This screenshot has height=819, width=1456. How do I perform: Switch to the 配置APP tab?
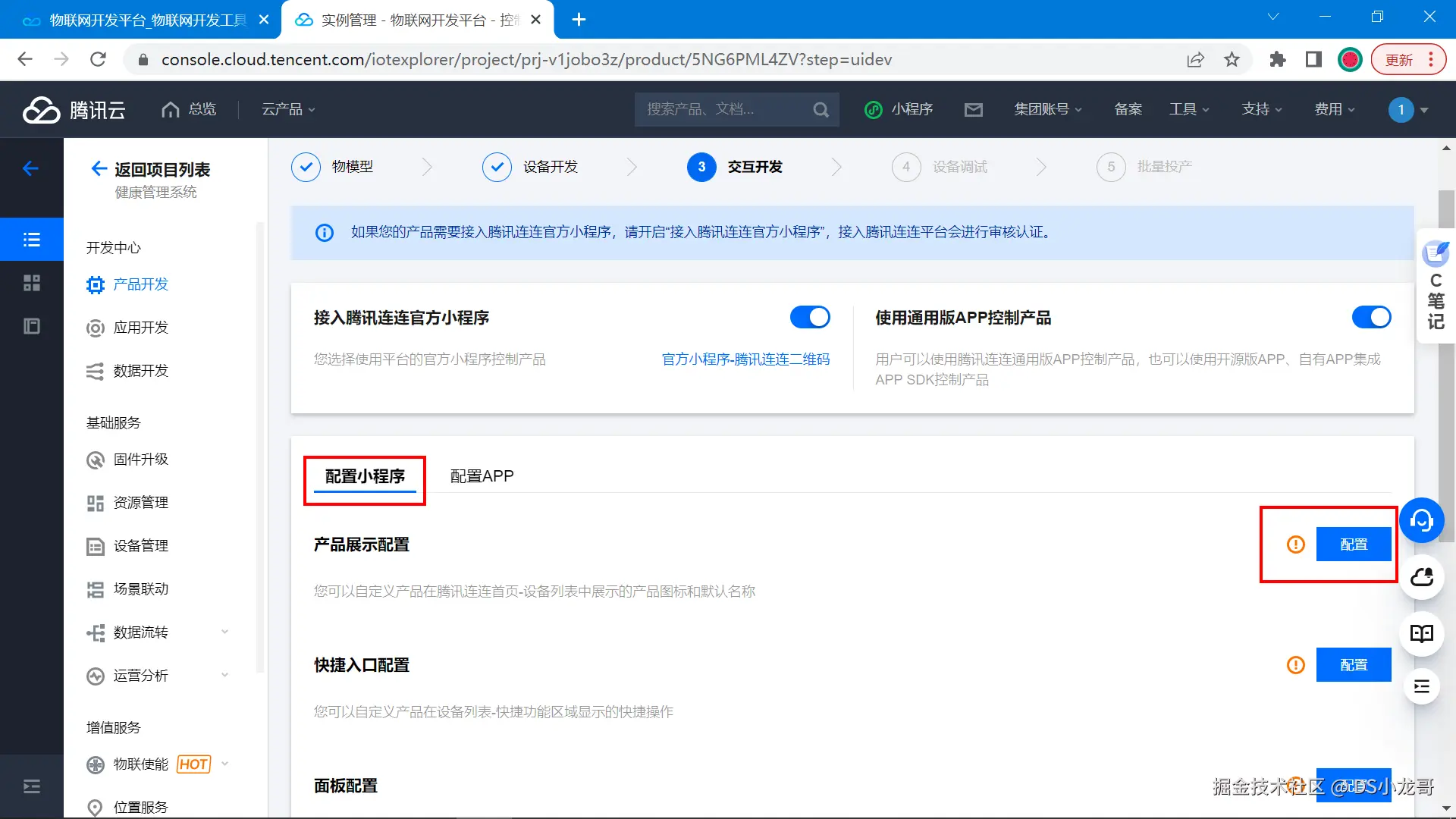(482, 476)
